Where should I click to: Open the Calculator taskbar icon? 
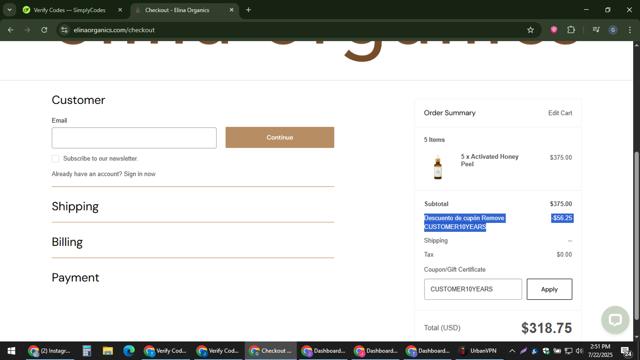pyautogui.click(x=87, y=351)
